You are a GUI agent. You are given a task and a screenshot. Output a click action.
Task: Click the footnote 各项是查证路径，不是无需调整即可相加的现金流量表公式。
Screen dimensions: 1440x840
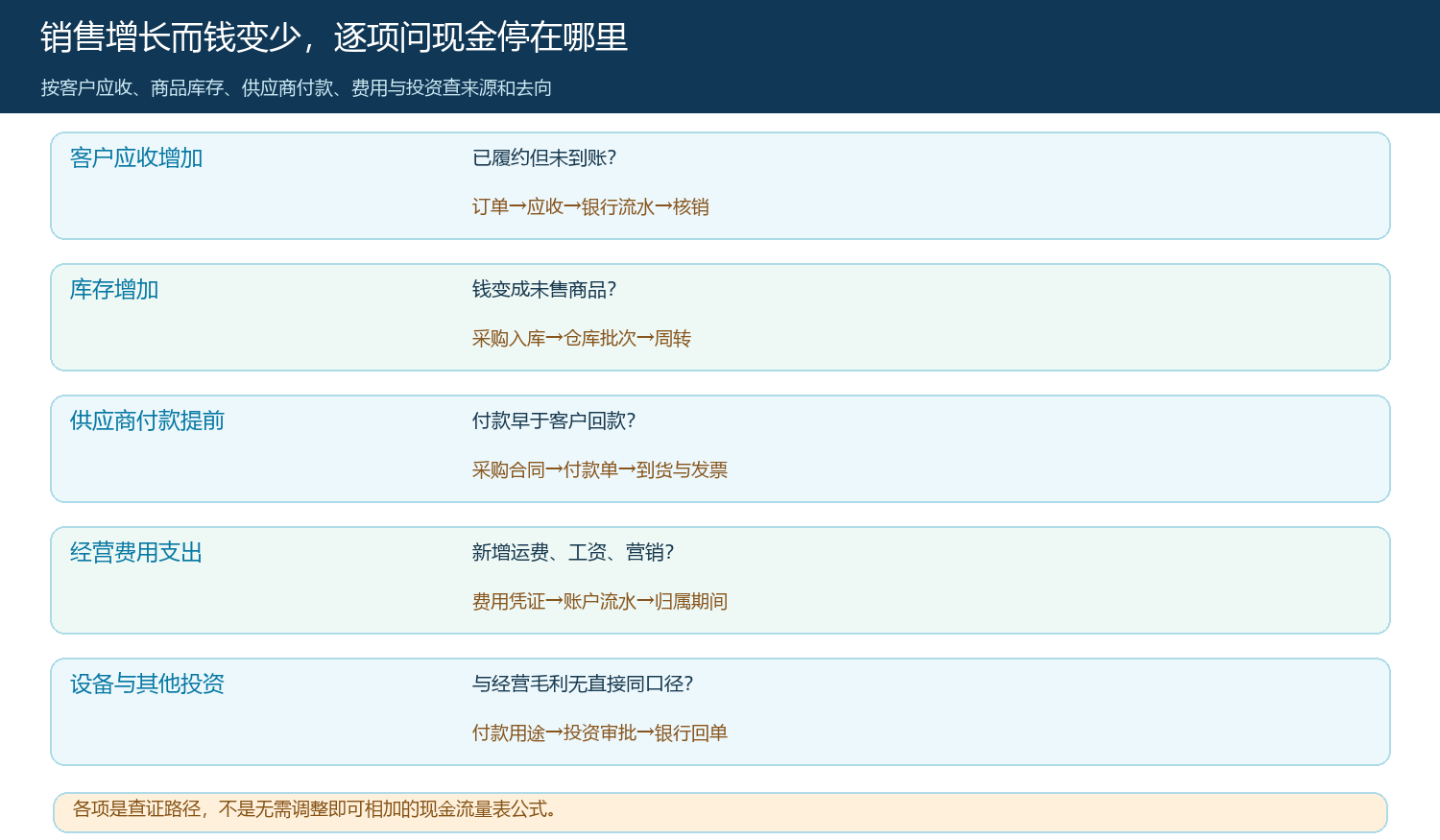(315, 809)
